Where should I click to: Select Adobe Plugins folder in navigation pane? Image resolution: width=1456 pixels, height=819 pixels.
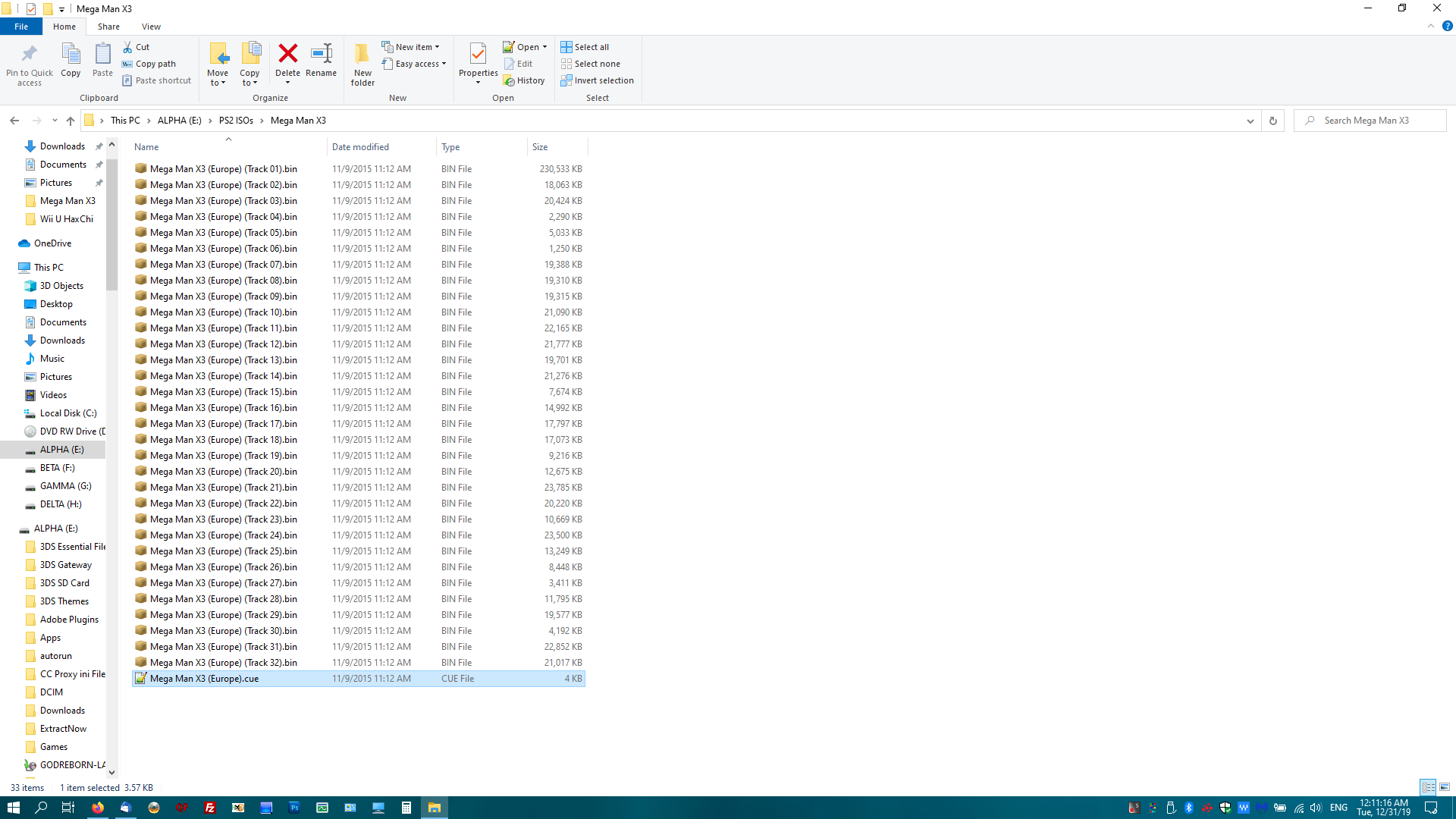tap(69, 620)
